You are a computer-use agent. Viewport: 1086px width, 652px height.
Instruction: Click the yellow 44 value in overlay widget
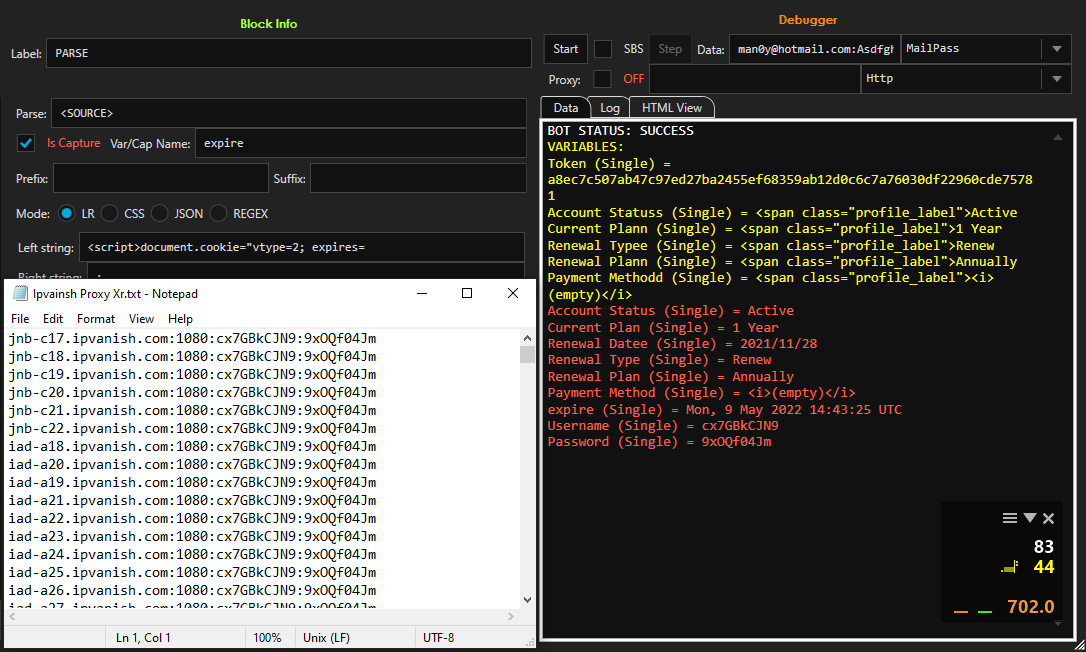click(1044, 567)
